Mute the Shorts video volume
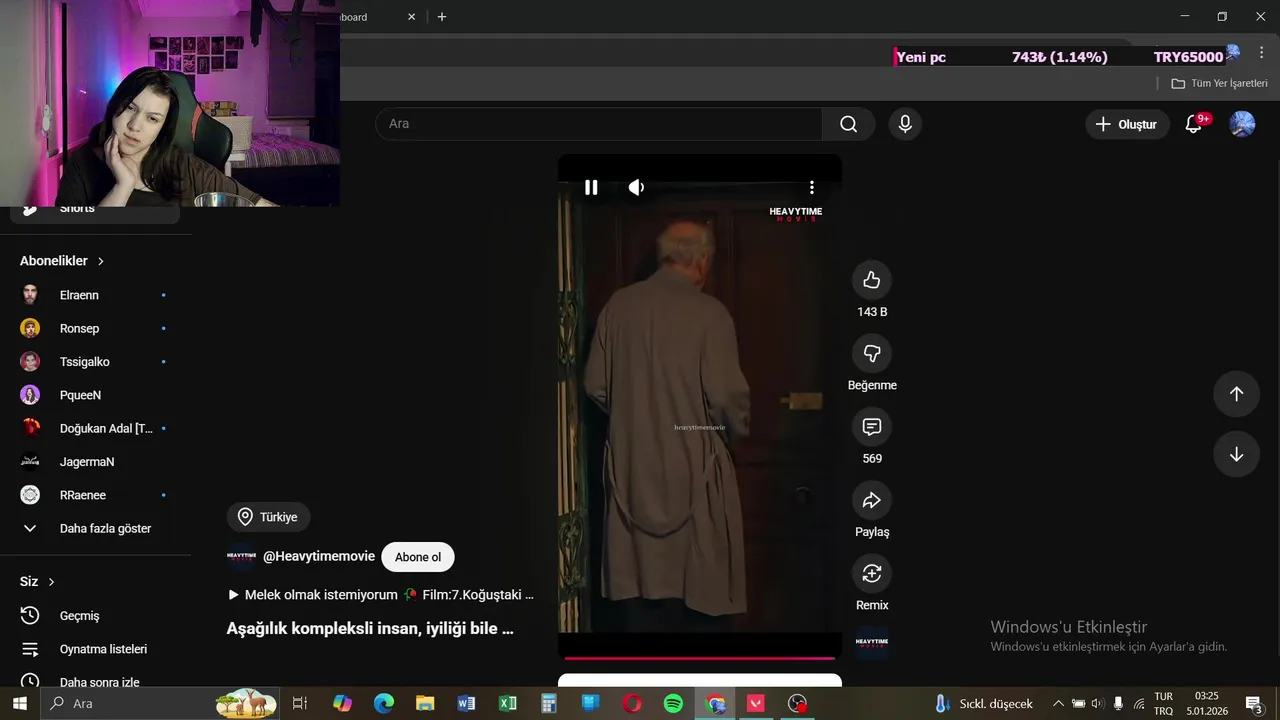1280x720 pixels. tap(636, 187)
